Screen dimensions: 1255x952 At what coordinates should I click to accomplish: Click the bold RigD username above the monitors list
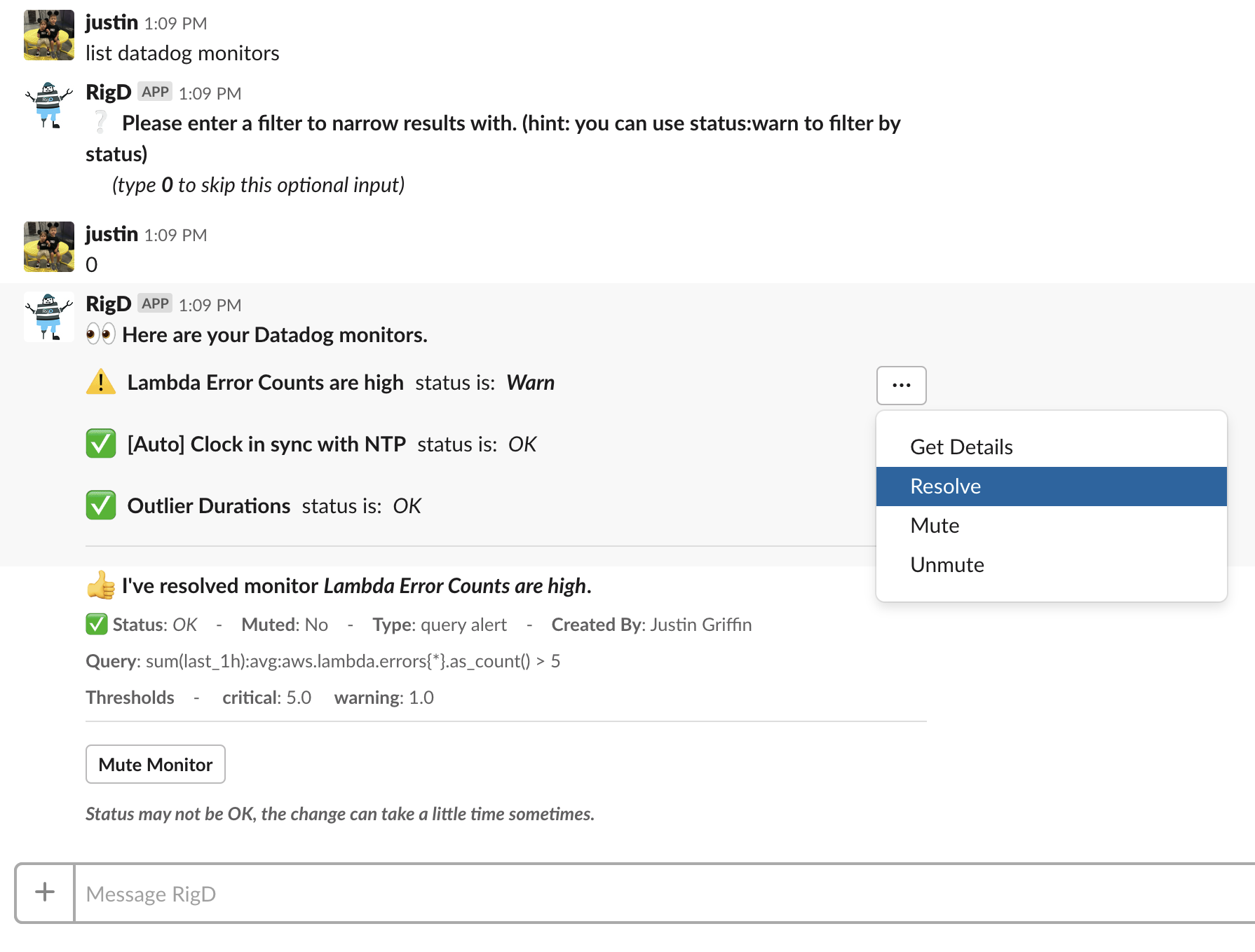tap(108, 304)
